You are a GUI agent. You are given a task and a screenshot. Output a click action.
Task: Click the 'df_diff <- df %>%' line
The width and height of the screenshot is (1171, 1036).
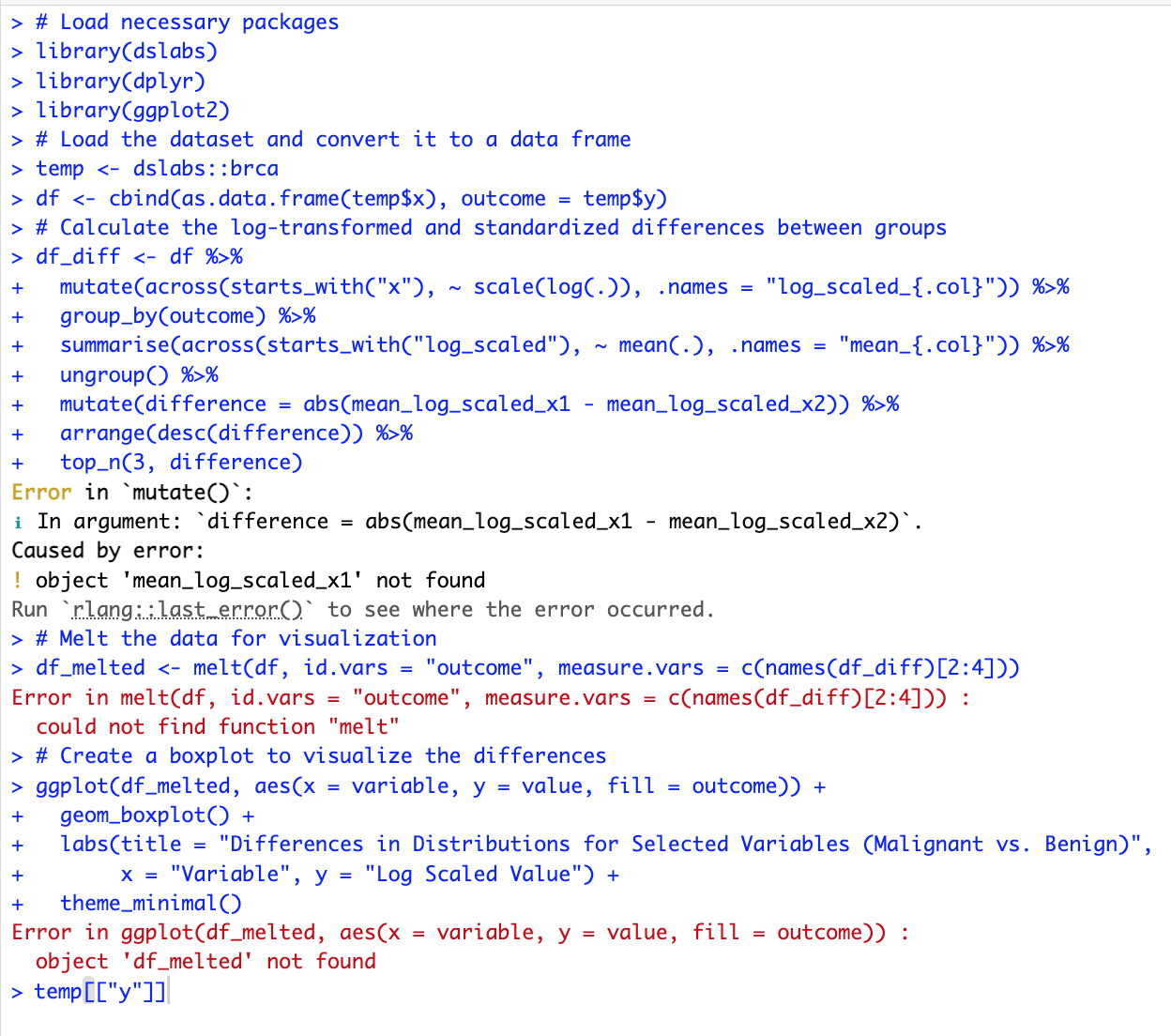[x=139, y=256]
